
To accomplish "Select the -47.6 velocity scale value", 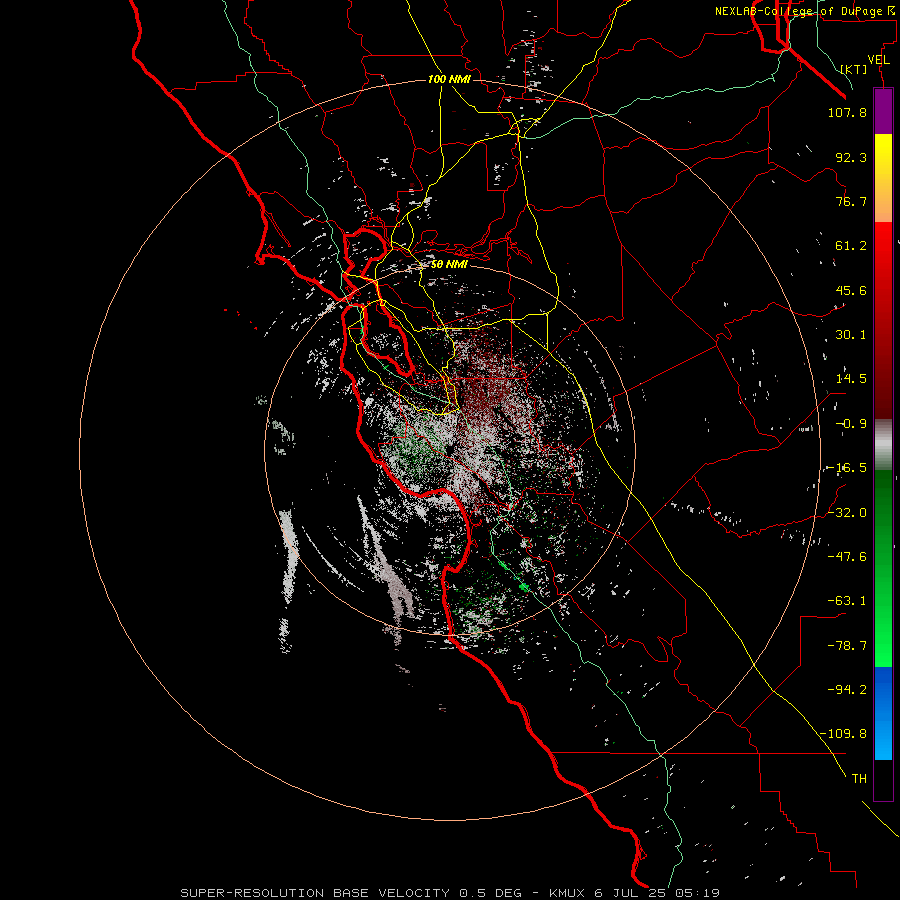I will pyautogui.click(x=847, y=557).
